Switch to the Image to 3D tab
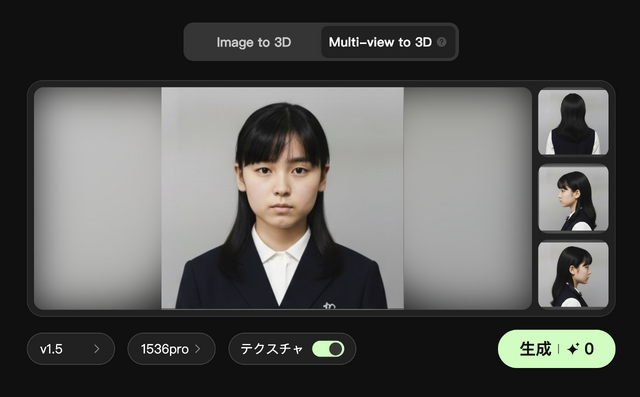Image resolution: width=640 pixels, height=397 pixels. click(x=253, y=42)
